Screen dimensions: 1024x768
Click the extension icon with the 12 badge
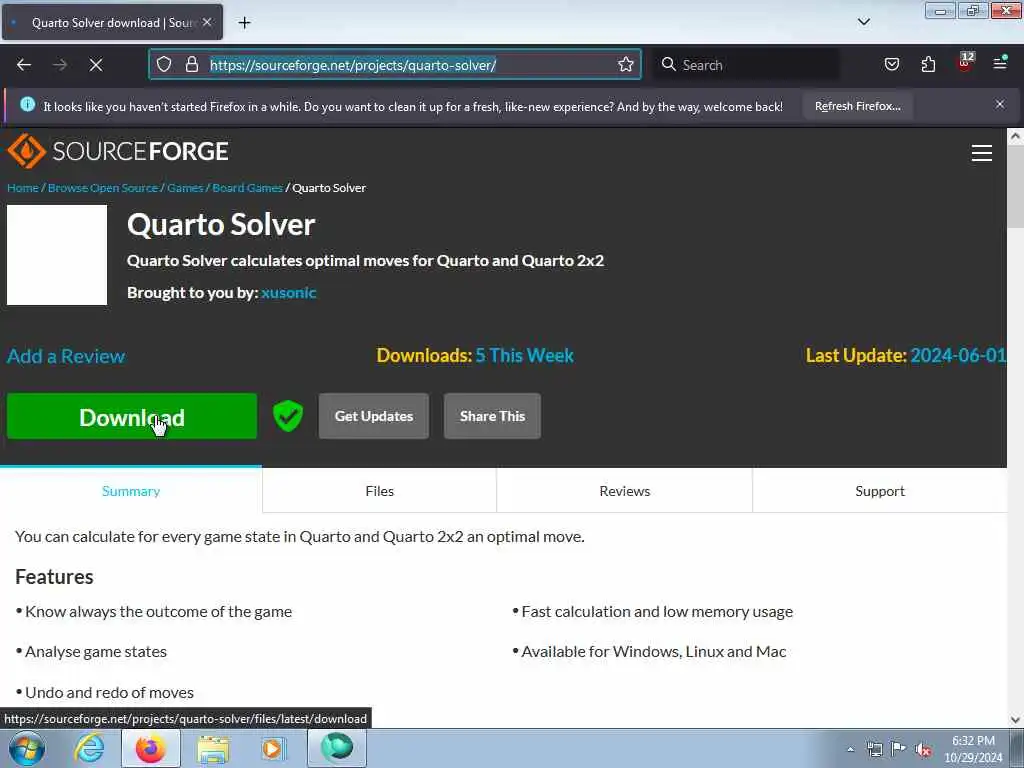[965, 63]
